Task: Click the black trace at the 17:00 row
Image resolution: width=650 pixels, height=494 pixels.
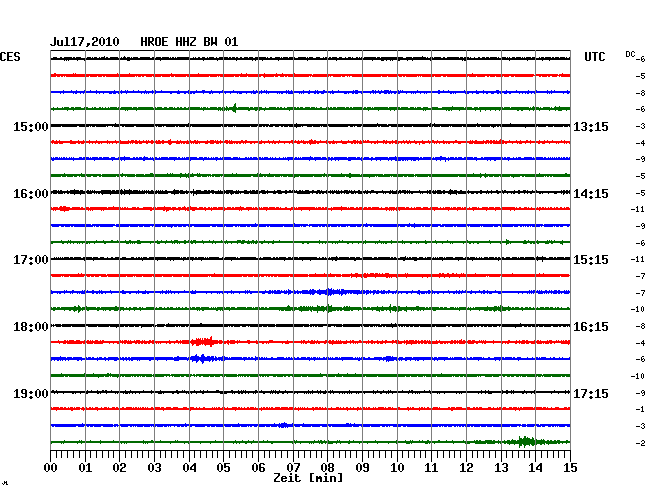Action: pyautogui.click(x=310, y=259)
